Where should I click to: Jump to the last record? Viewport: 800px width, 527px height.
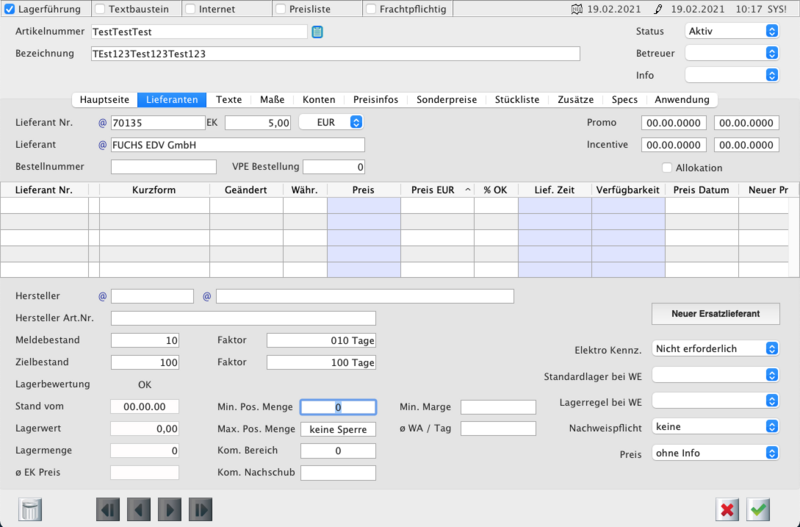pos(201,509)
